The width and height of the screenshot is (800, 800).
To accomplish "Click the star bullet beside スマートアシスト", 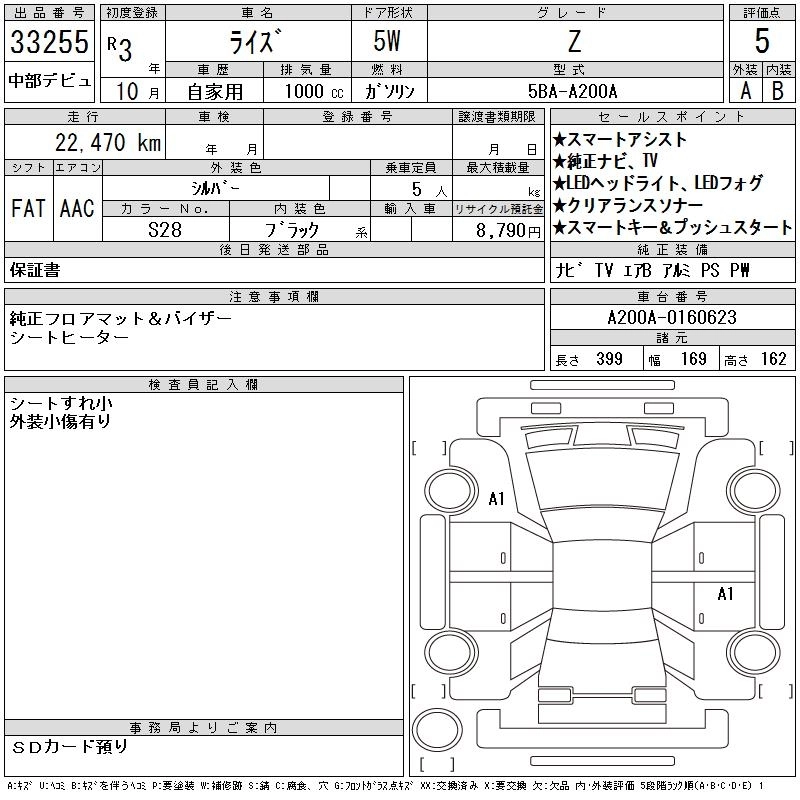I will pos(559,140).
